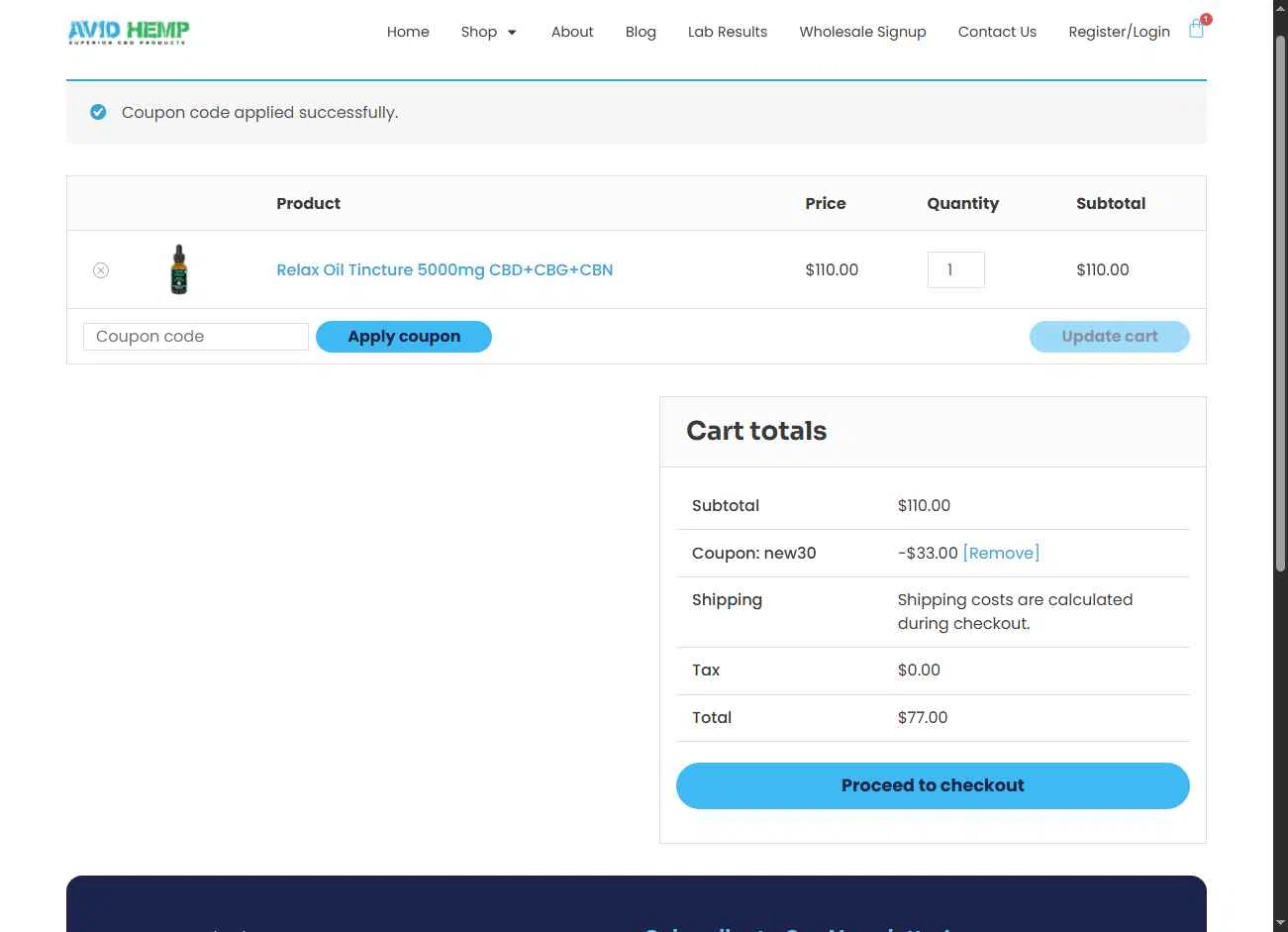The height and width of the screenshot is (932, 1288).
Task: Expand the Shop dropdown arrow
Action: point(512,33)
